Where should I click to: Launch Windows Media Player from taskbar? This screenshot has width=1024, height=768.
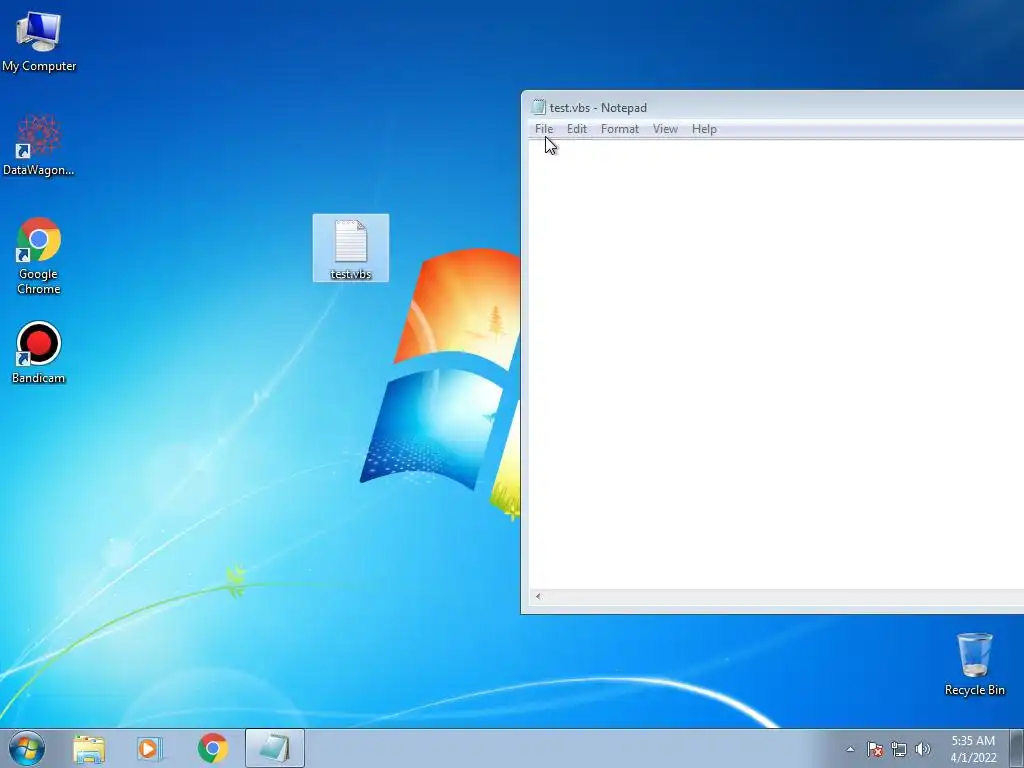150,748
